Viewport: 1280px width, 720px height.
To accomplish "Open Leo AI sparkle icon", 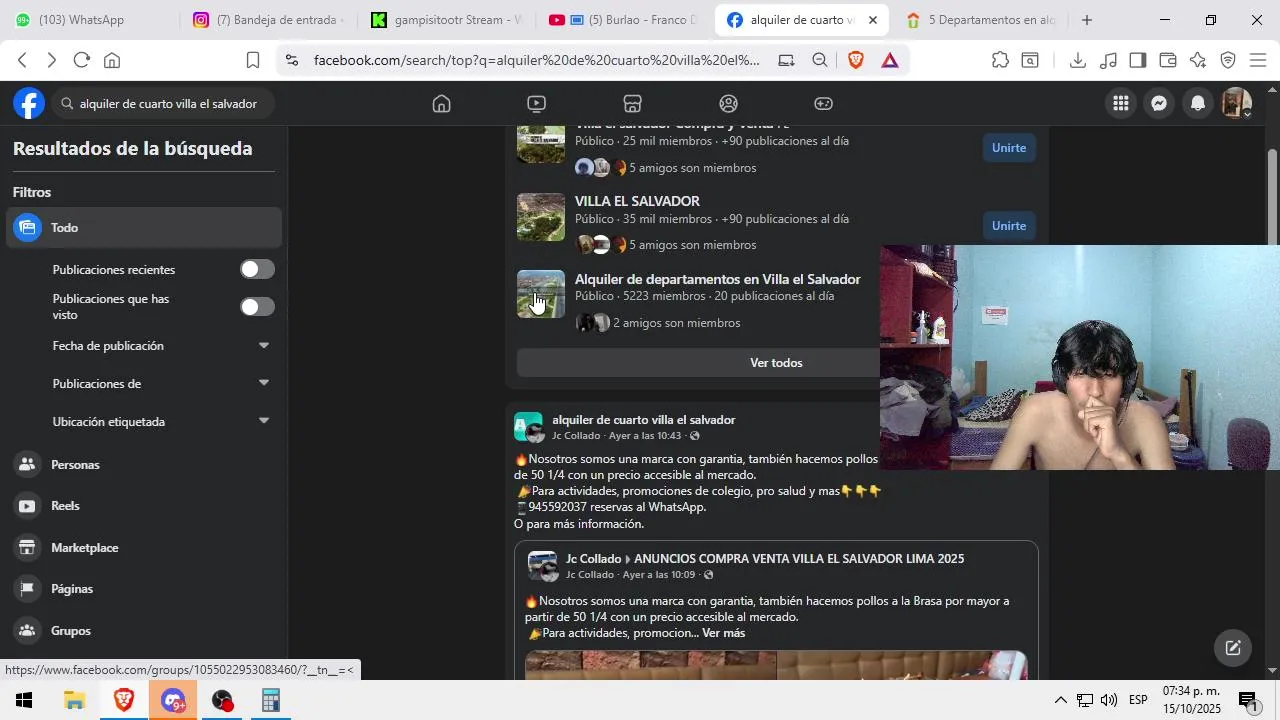I will 1198,60.
